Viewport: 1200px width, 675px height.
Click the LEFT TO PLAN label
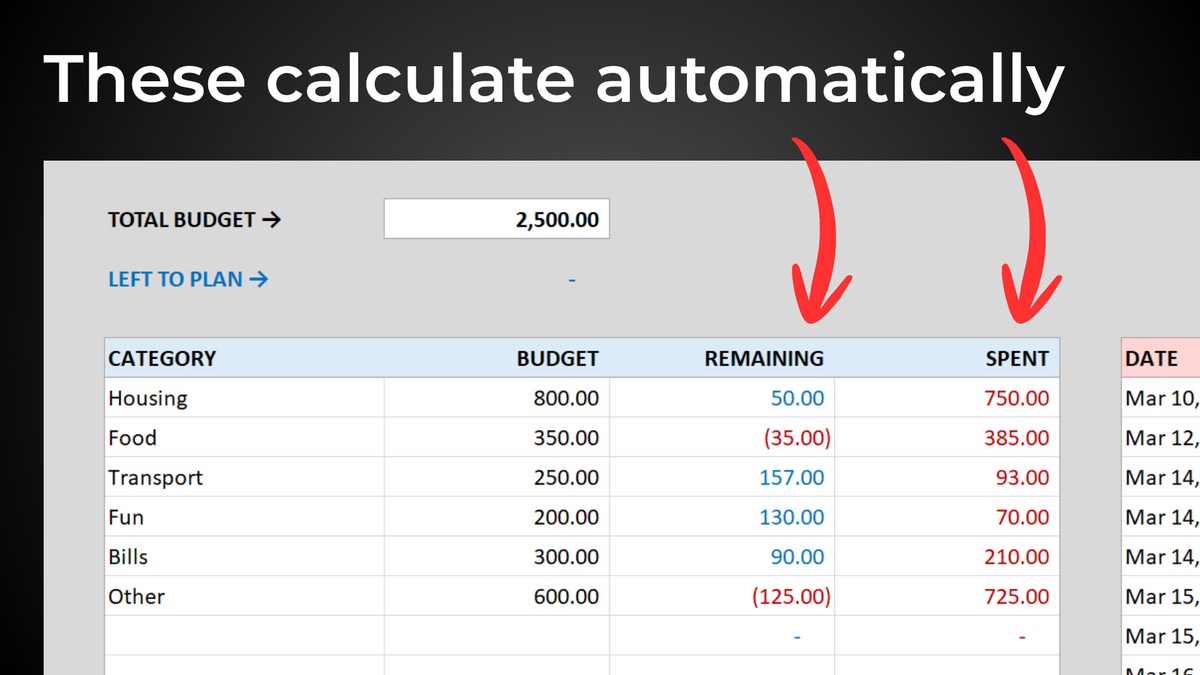(x=188, y=279)
